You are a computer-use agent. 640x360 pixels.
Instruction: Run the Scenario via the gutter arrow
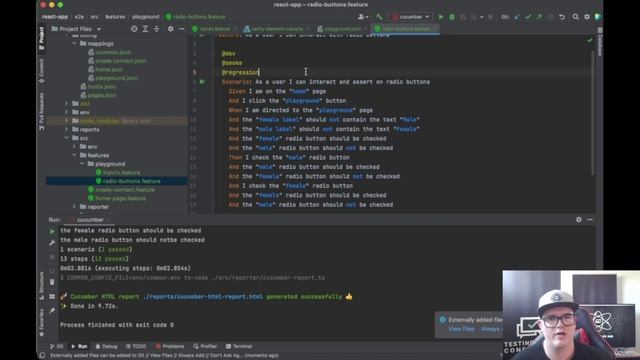(x=202, y=82)
